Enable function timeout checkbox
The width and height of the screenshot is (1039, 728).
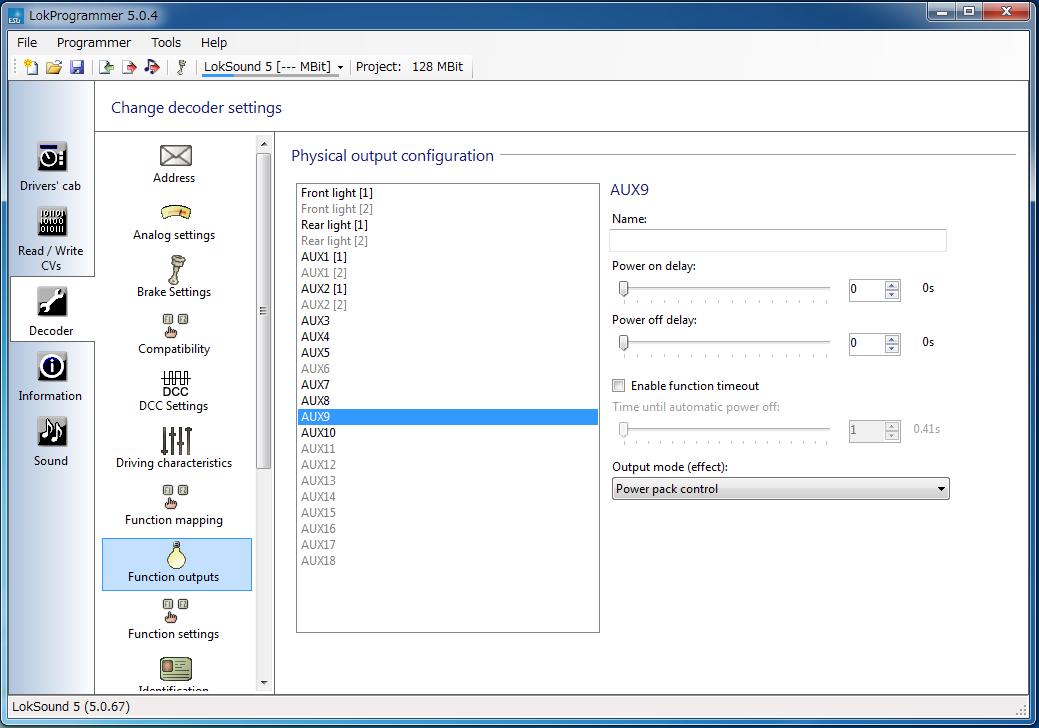tap(618, 386)
